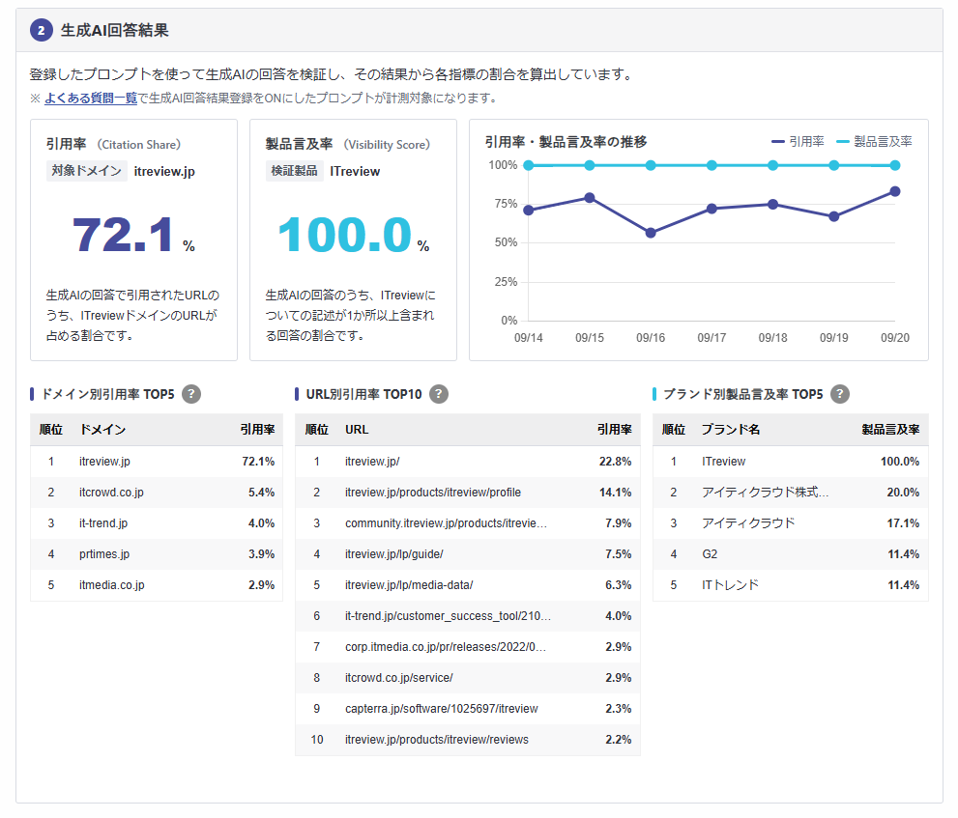Click the ITトレンド brand row
The height and width of the screenshot is (818, 958).
pyautogui.click(x=791, y=585)
